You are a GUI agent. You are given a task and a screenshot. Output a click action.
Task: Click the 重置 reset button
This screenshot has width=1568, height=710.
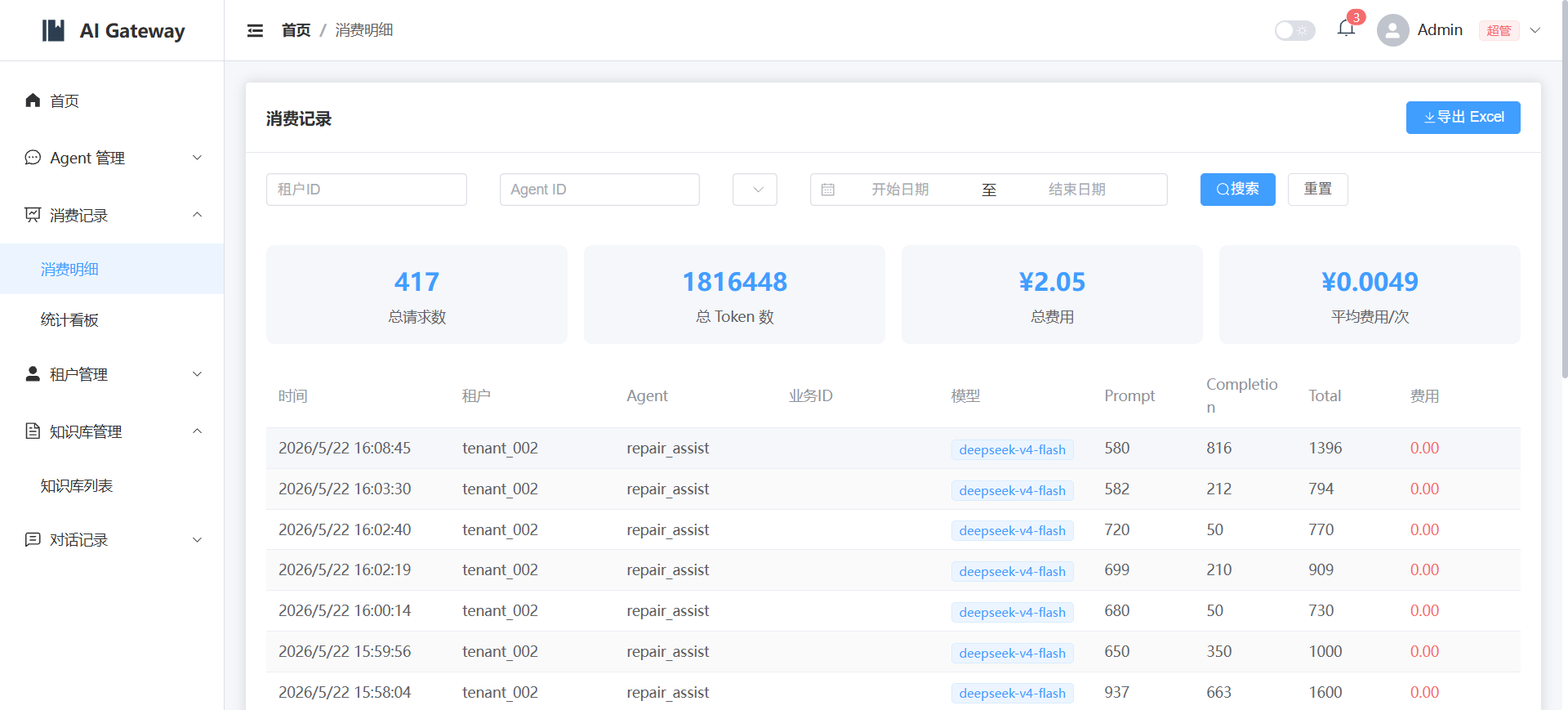[x=1317, y=190]
